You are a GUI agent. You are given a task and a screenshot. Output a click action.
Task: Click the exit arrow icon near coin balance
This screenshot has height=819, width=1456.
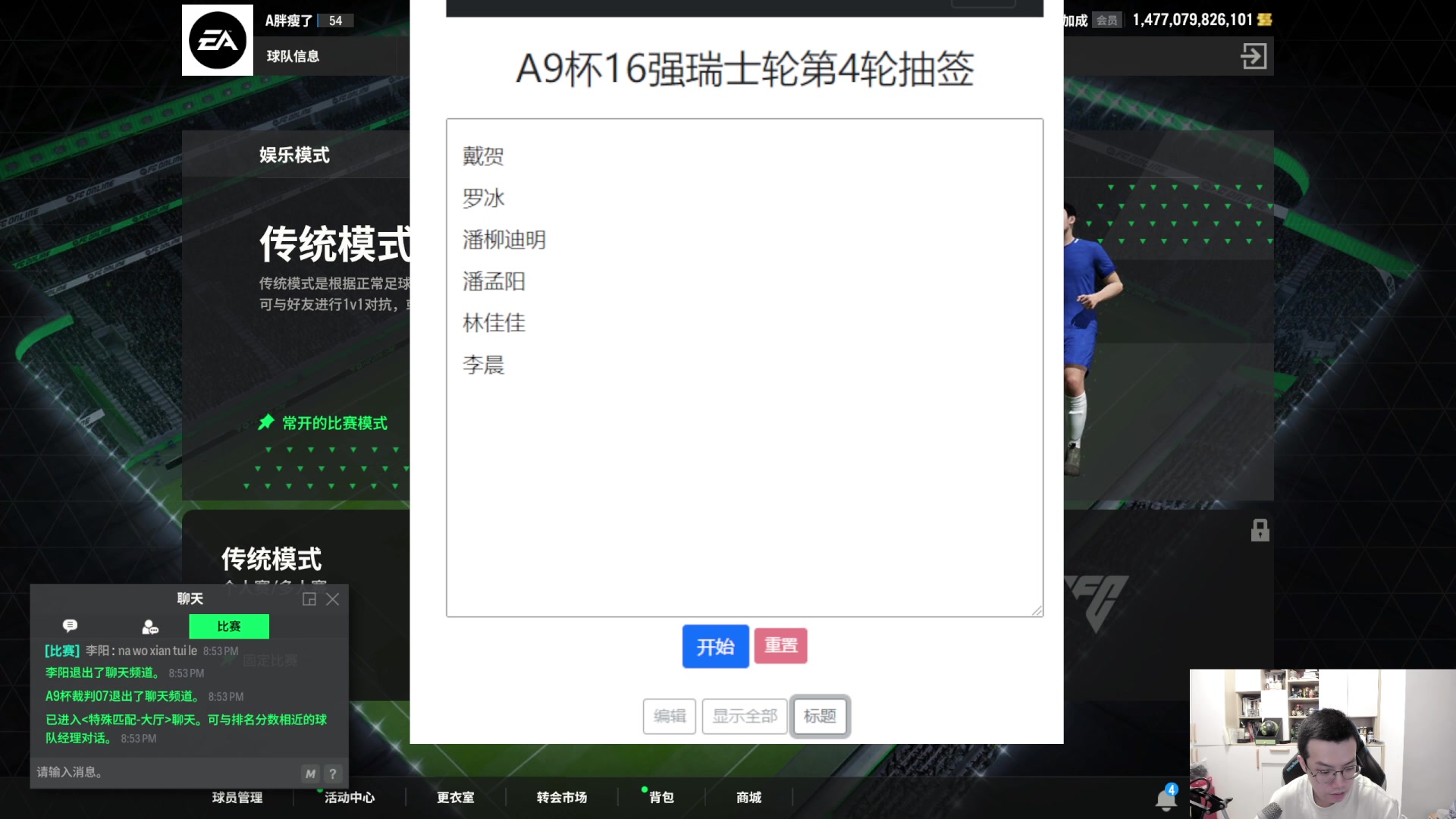[1255, 56]
